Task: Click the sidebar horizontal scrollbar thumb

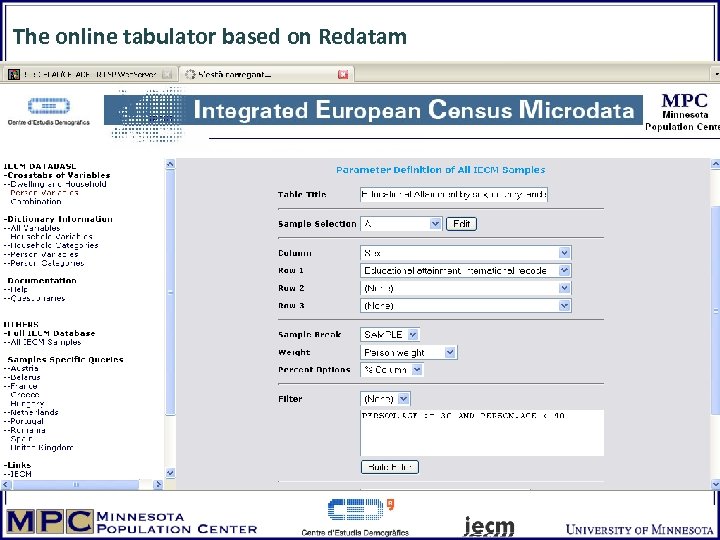Action: (75, 484)
